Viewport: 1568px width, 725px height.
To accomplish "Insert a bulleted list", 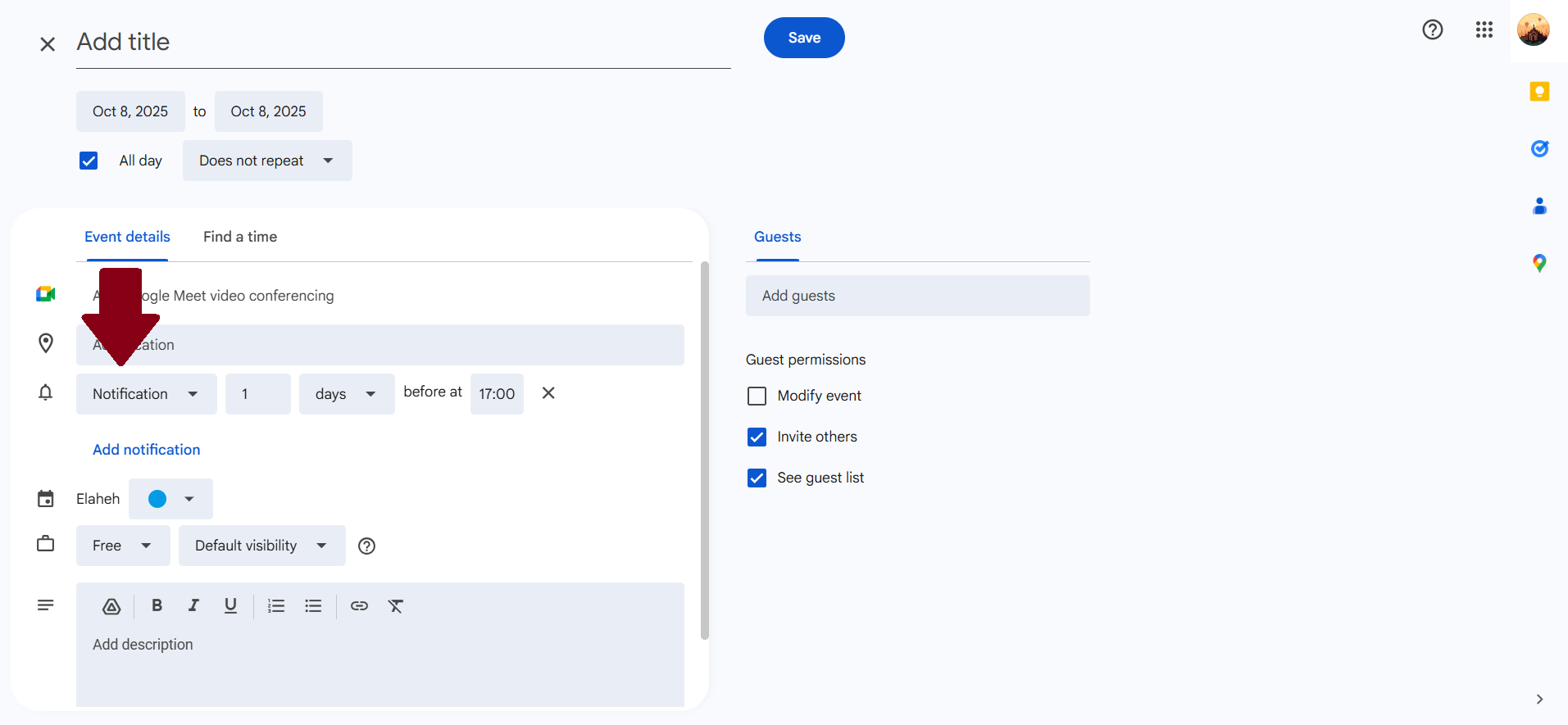I will 313,605.
